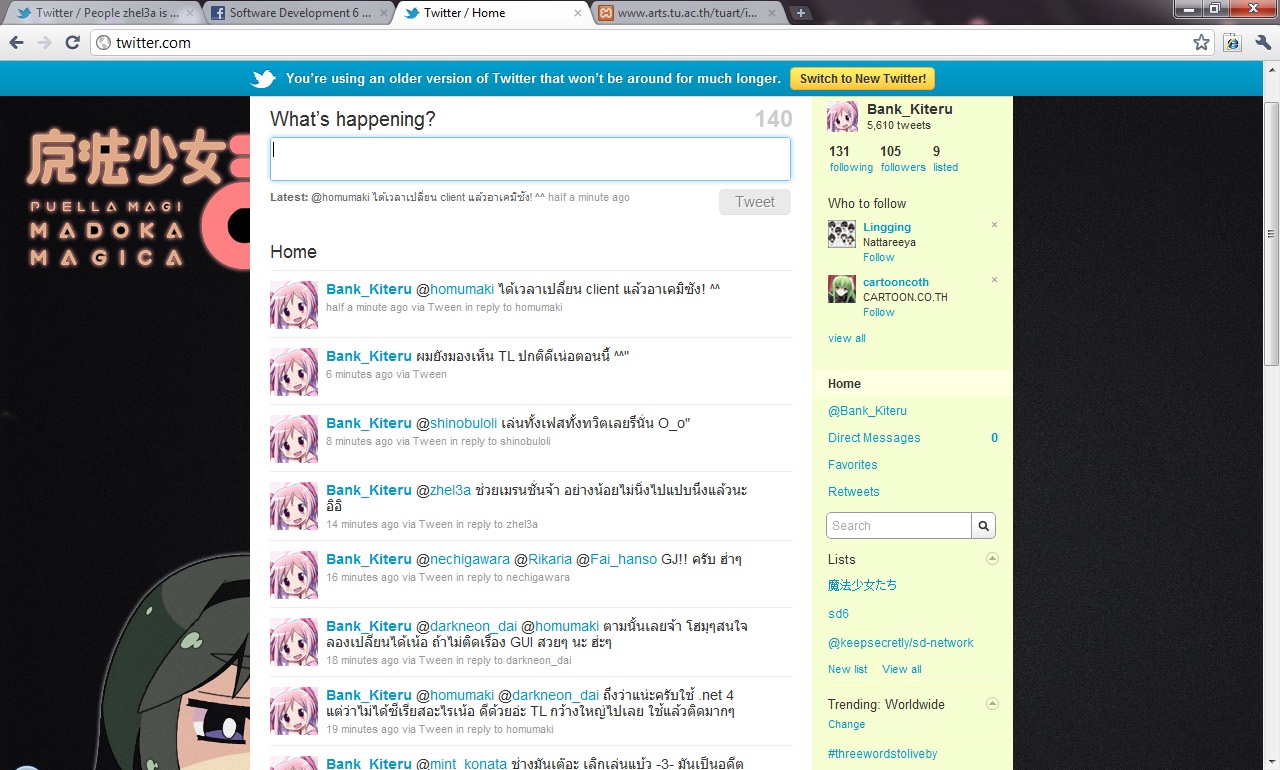Click the search magnifier button
Image resolution: width=1280 pixels, height=770 pixels.
coord(983,525)
